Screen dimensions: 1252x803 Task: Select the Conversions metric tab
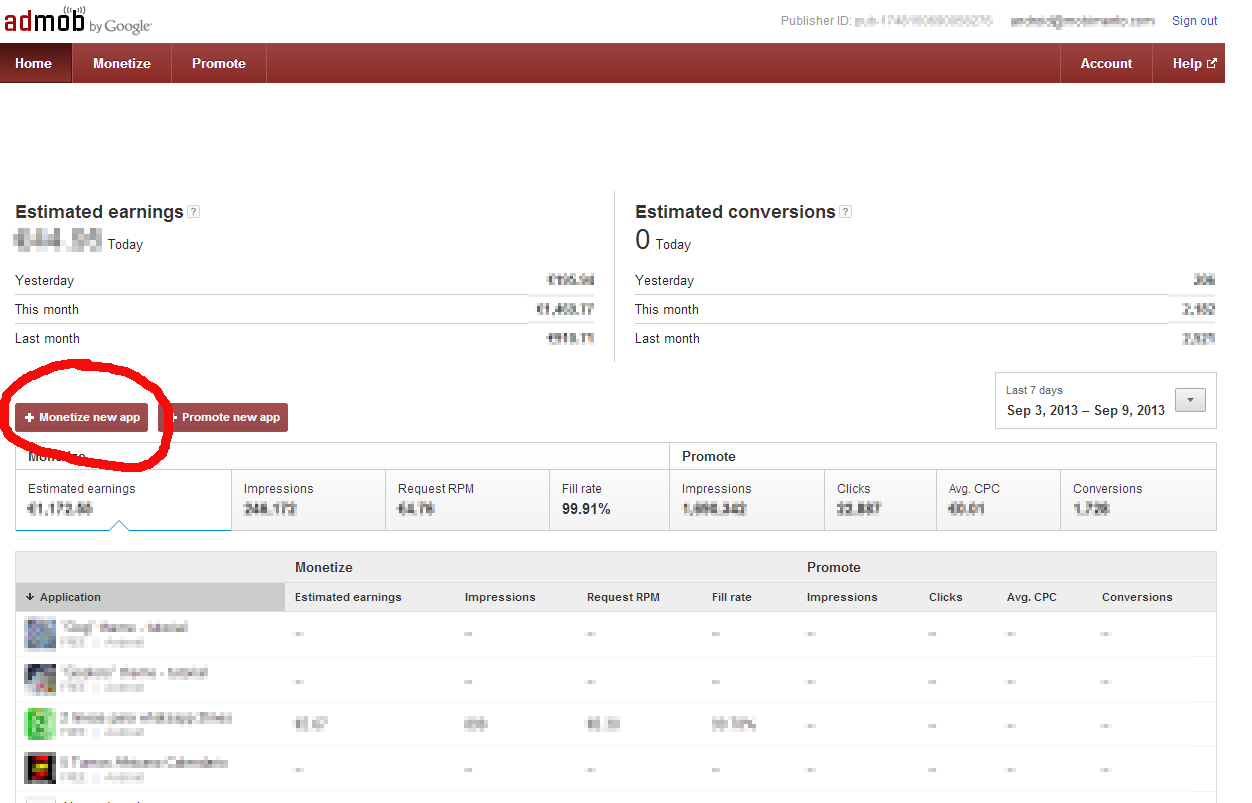(x=1138, y=500)
